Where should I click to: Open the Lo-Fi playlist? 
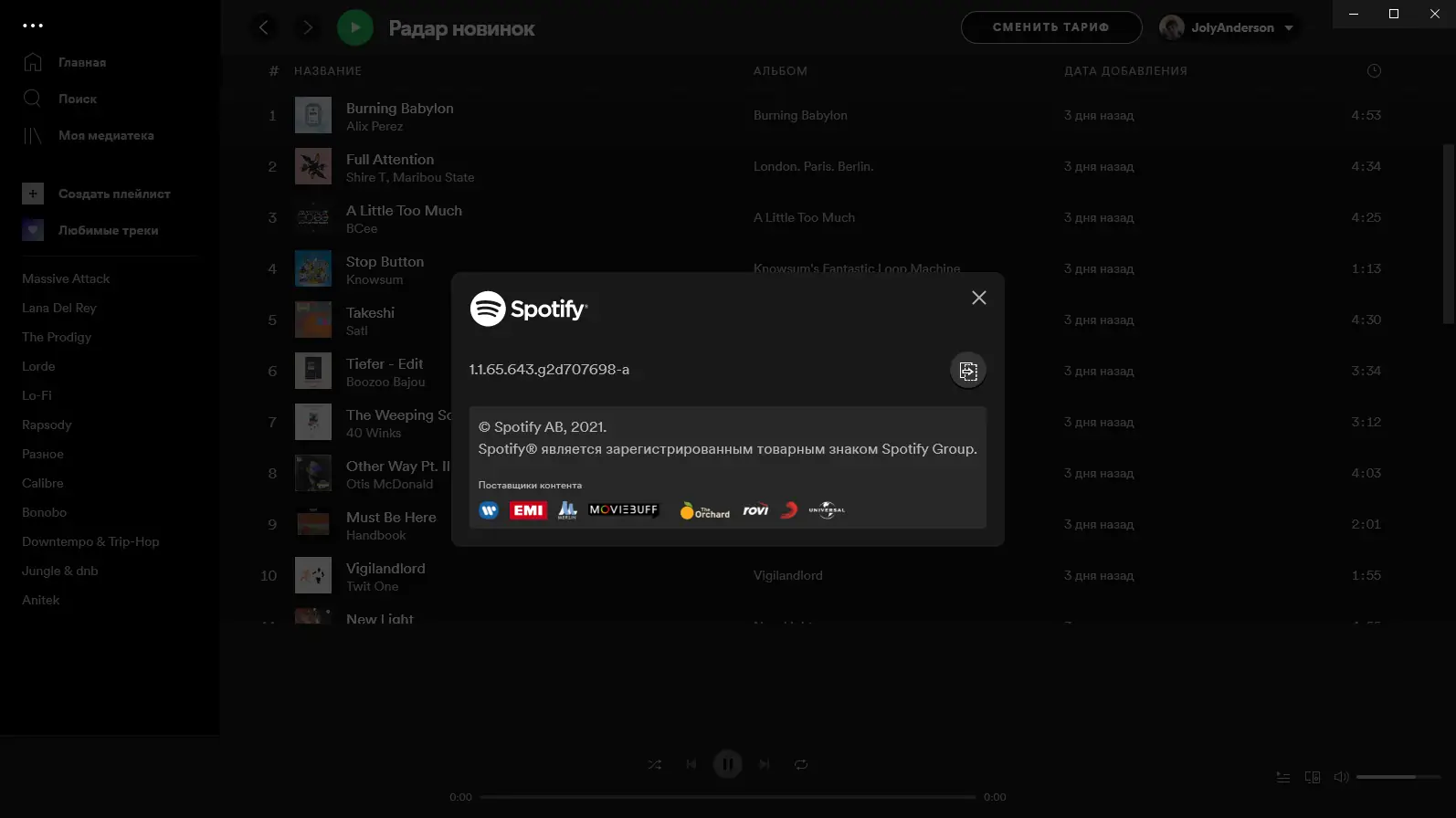37,395
